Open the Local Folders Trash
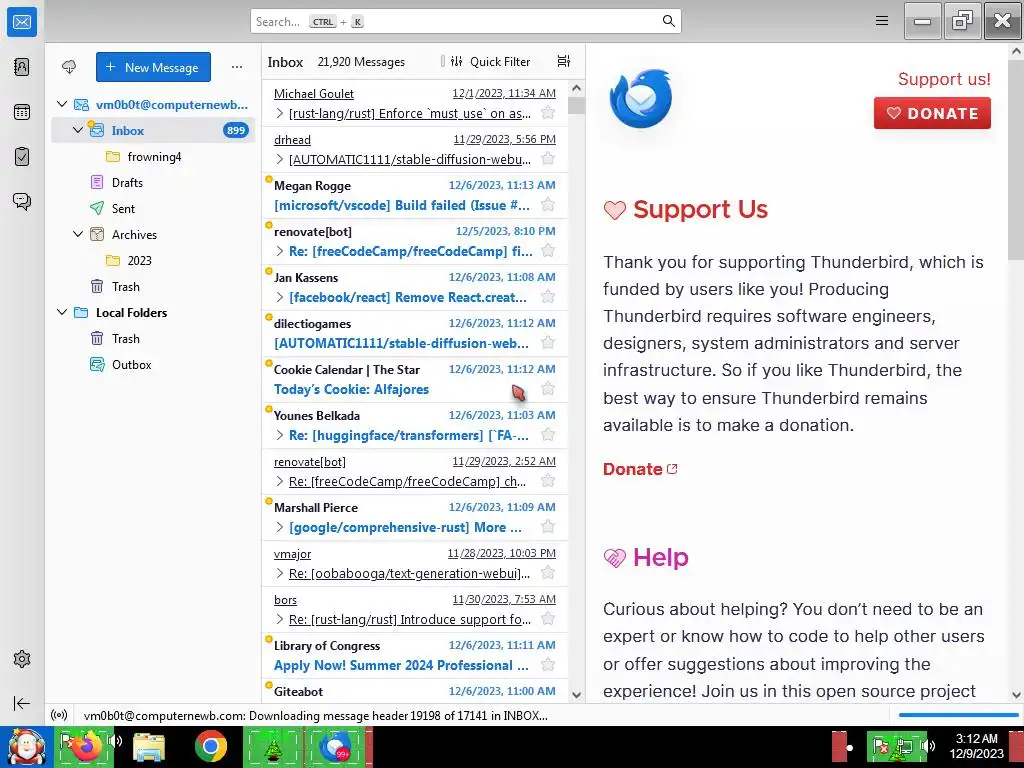Screen dimensions: 1024x768 (x=153, y=338)
